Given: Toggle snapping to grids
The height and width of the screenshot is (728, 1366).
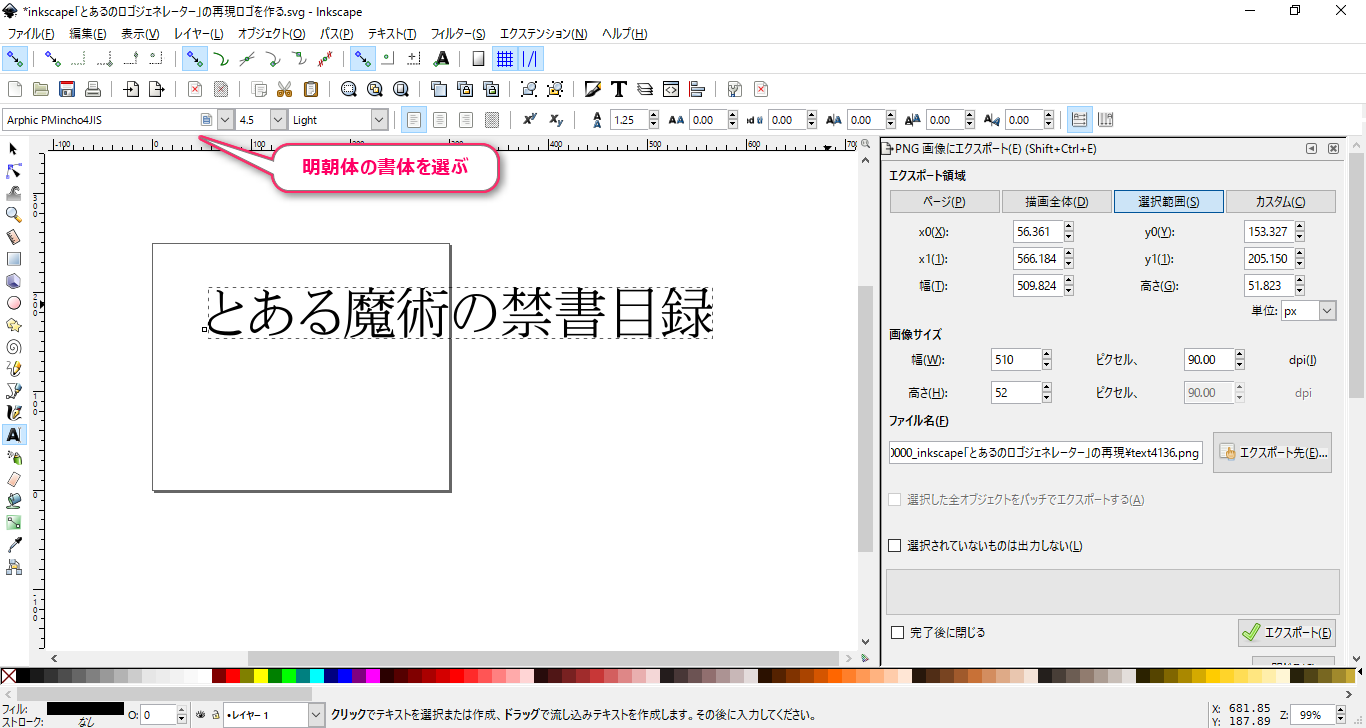Looking at the screenshot, I should point(505,59).
